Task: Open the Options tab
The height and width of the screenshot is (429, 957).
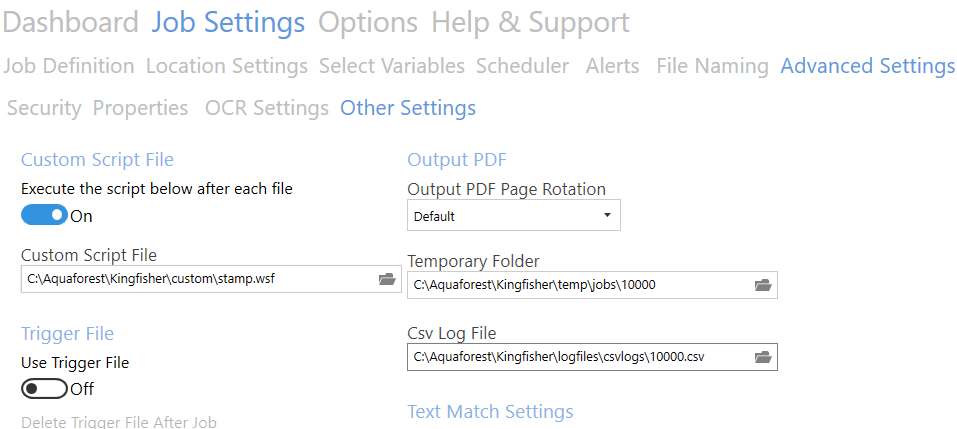Action: pyautogui.click(x=368, y=23)
